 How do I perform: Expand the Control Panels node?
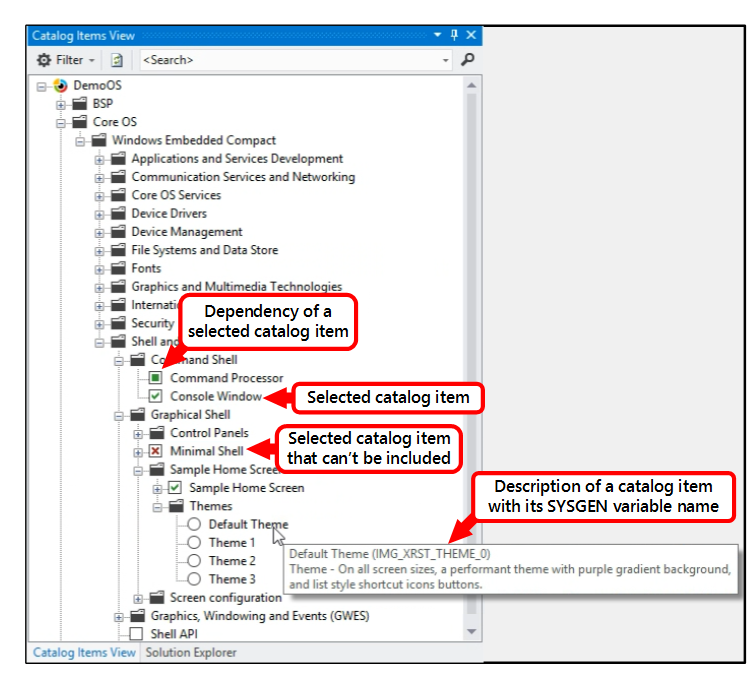(138, 435)
